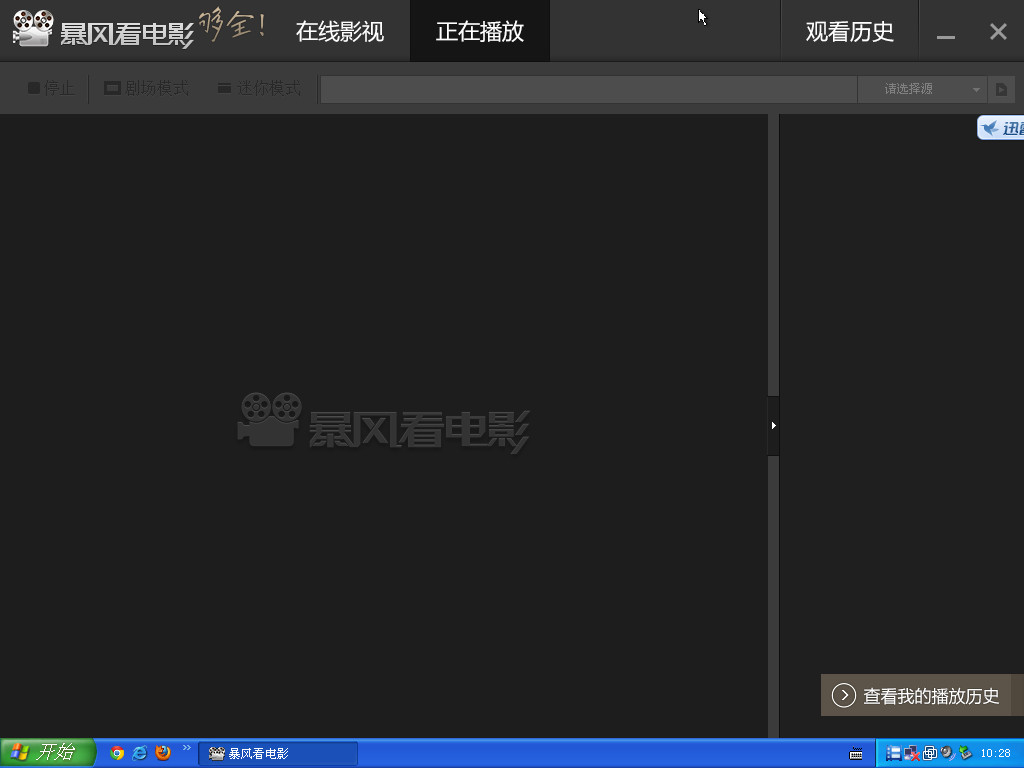Image resolution: width=1024 pixels, height=768 pixels.
Task: Open the 请选择源 source dropdown
Action: click(921, 89)
